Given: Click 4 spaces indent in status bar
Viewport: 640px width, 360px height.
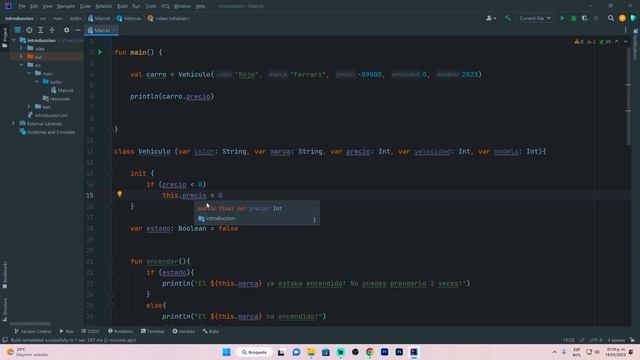Looking at the screenshot, I should 616,340.
